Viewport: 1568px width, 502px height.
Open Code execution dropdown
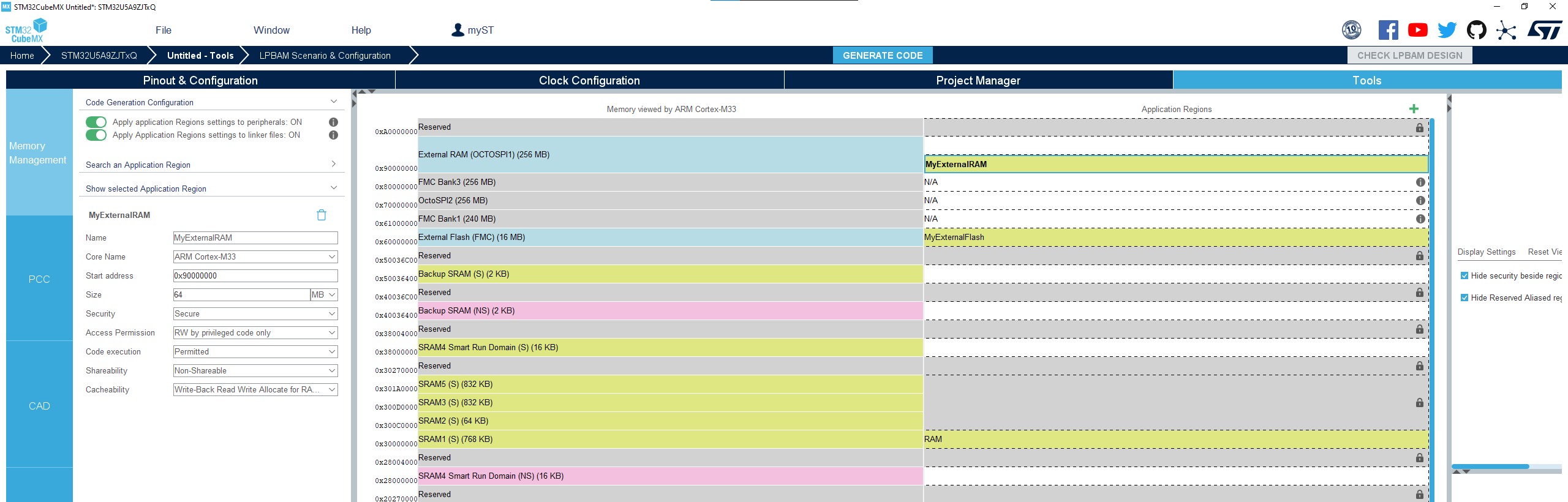(x=255, y=351)
